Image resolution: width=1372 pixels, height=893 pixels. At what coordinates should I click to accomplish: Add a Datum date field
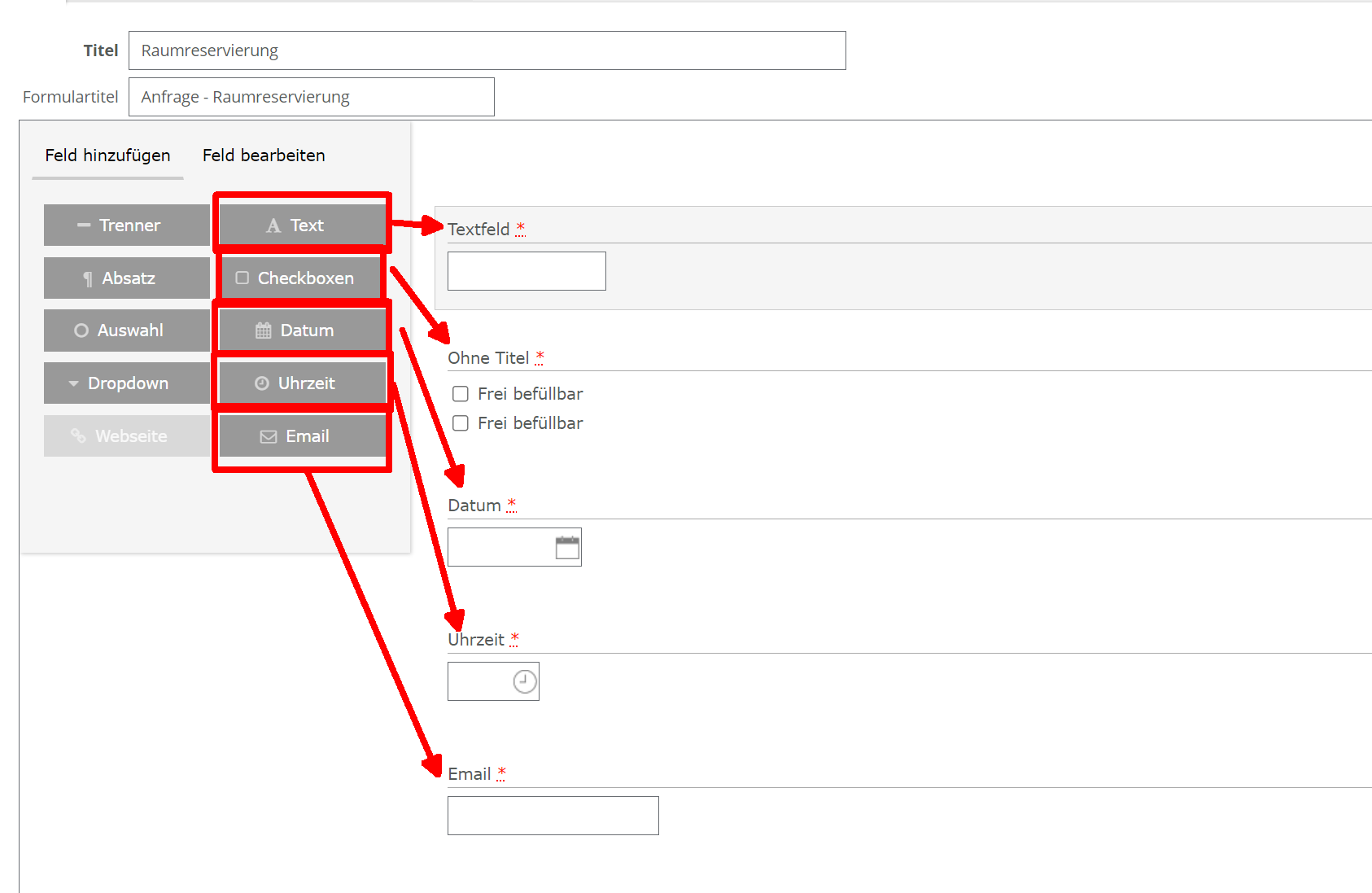point(302,330)
